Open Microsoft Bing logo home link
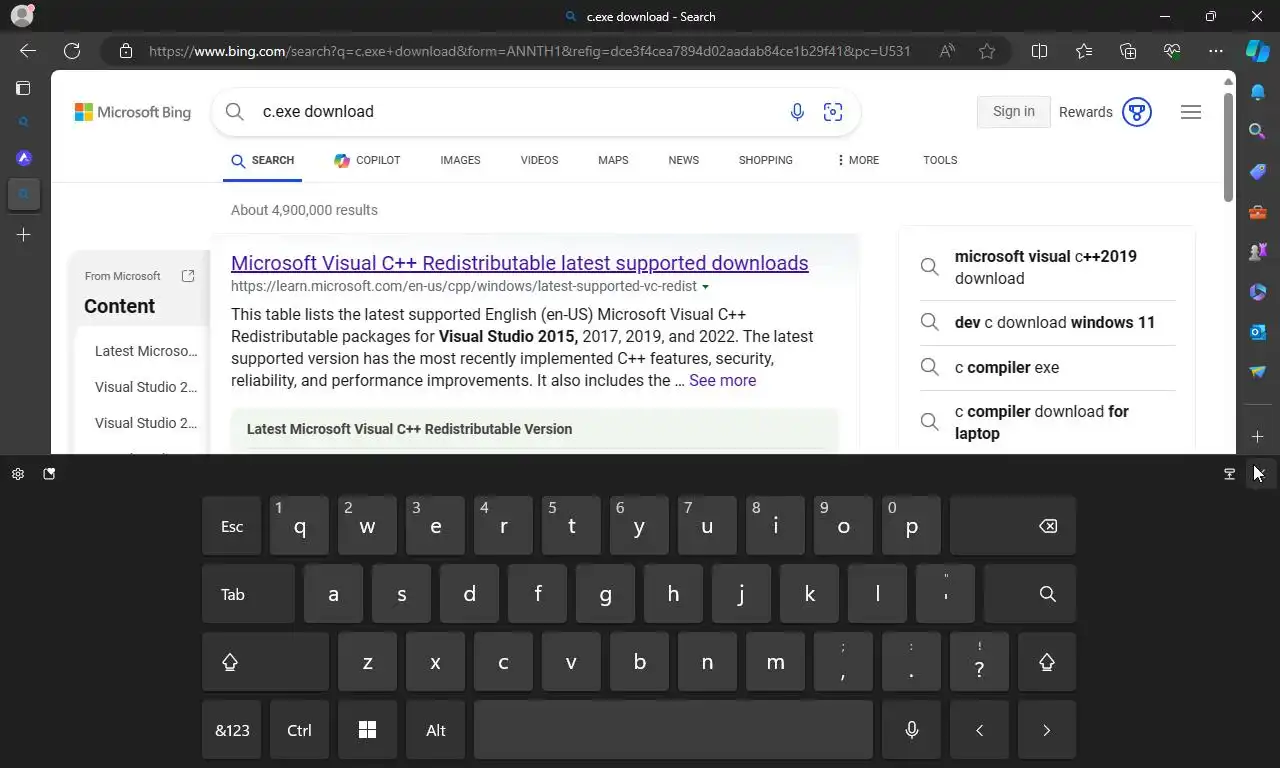 click(133, 112)
